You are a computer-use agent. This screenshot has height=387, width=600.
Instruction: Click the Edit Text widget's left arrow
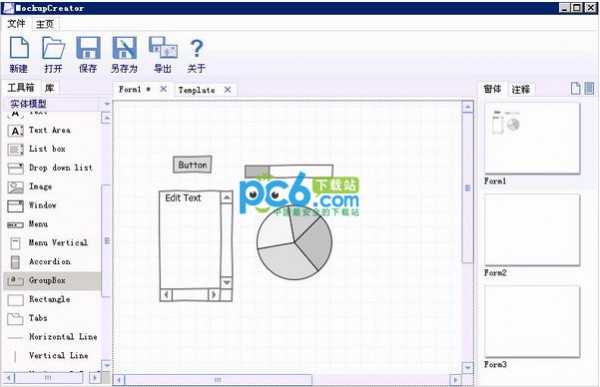tap(166, 295)
